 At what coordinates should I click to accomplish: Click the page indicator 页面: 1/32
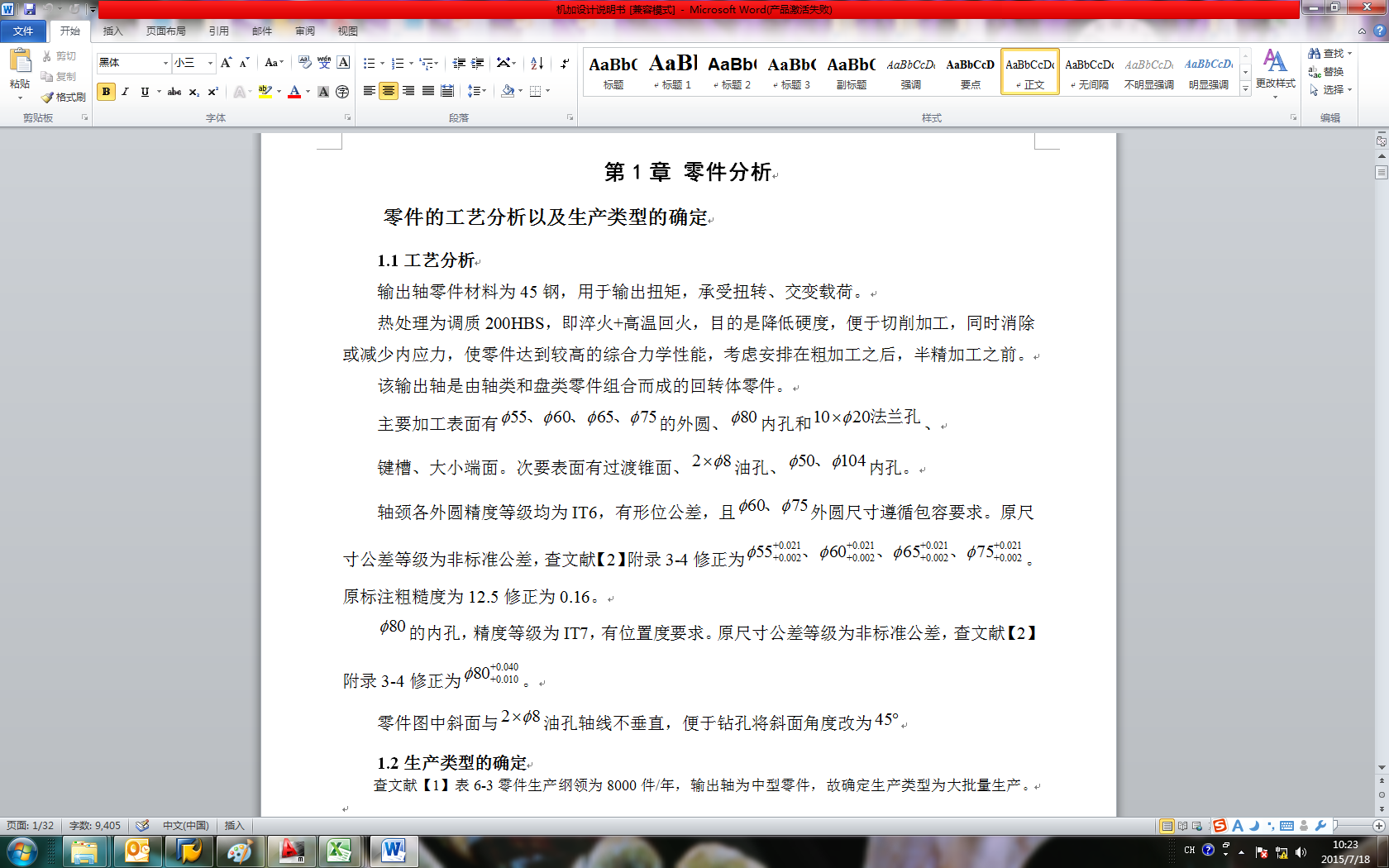click(30, 826)
